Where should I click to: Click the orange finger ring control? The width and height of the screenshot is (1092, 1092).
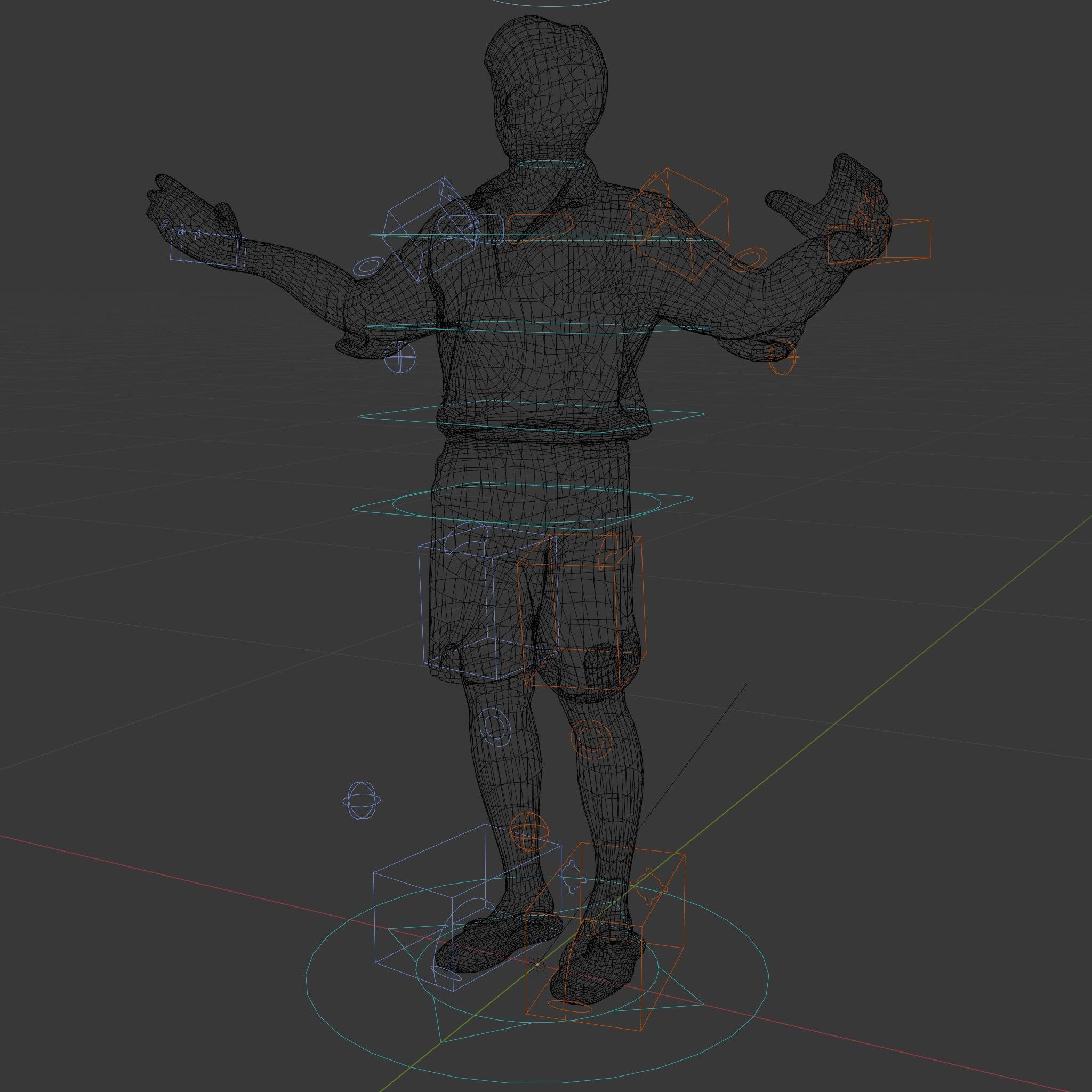pyautogui.click(x=873, y=195)
